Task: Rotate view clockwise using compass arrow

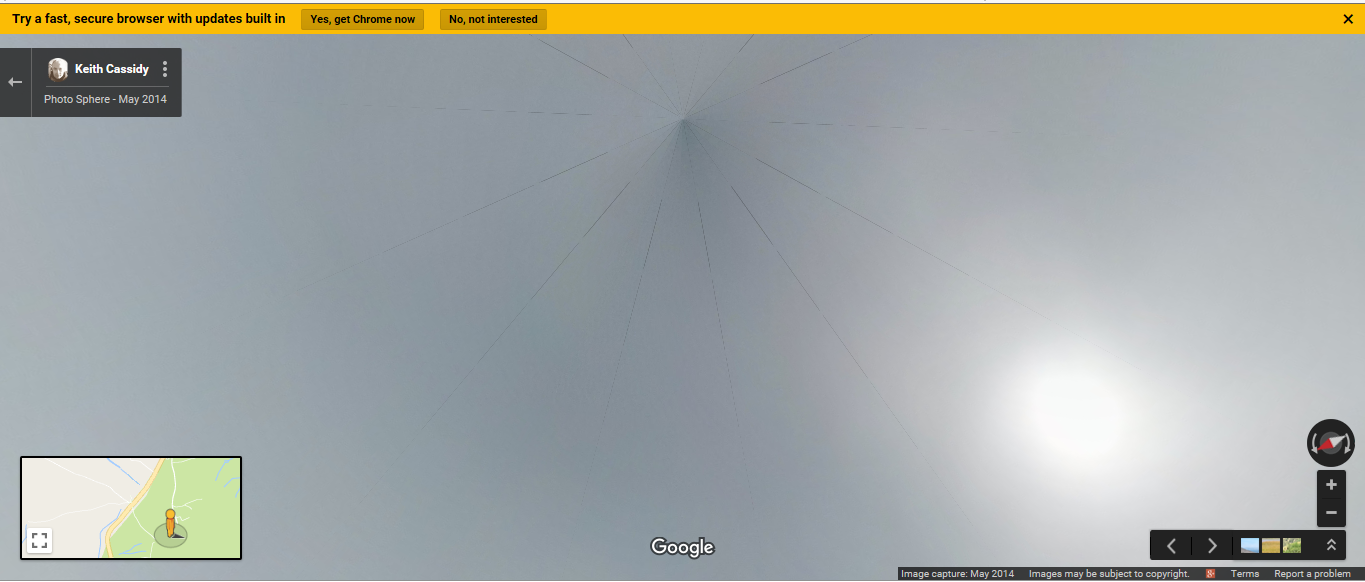Action: coord(1348,443)
